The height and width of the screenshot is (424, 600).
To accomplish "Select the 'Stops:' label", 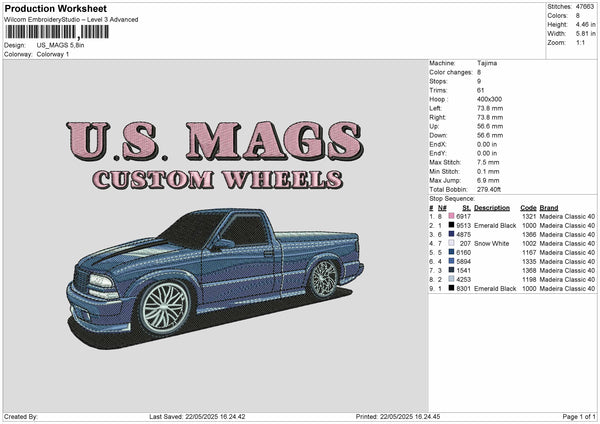I will coord(438,81).
